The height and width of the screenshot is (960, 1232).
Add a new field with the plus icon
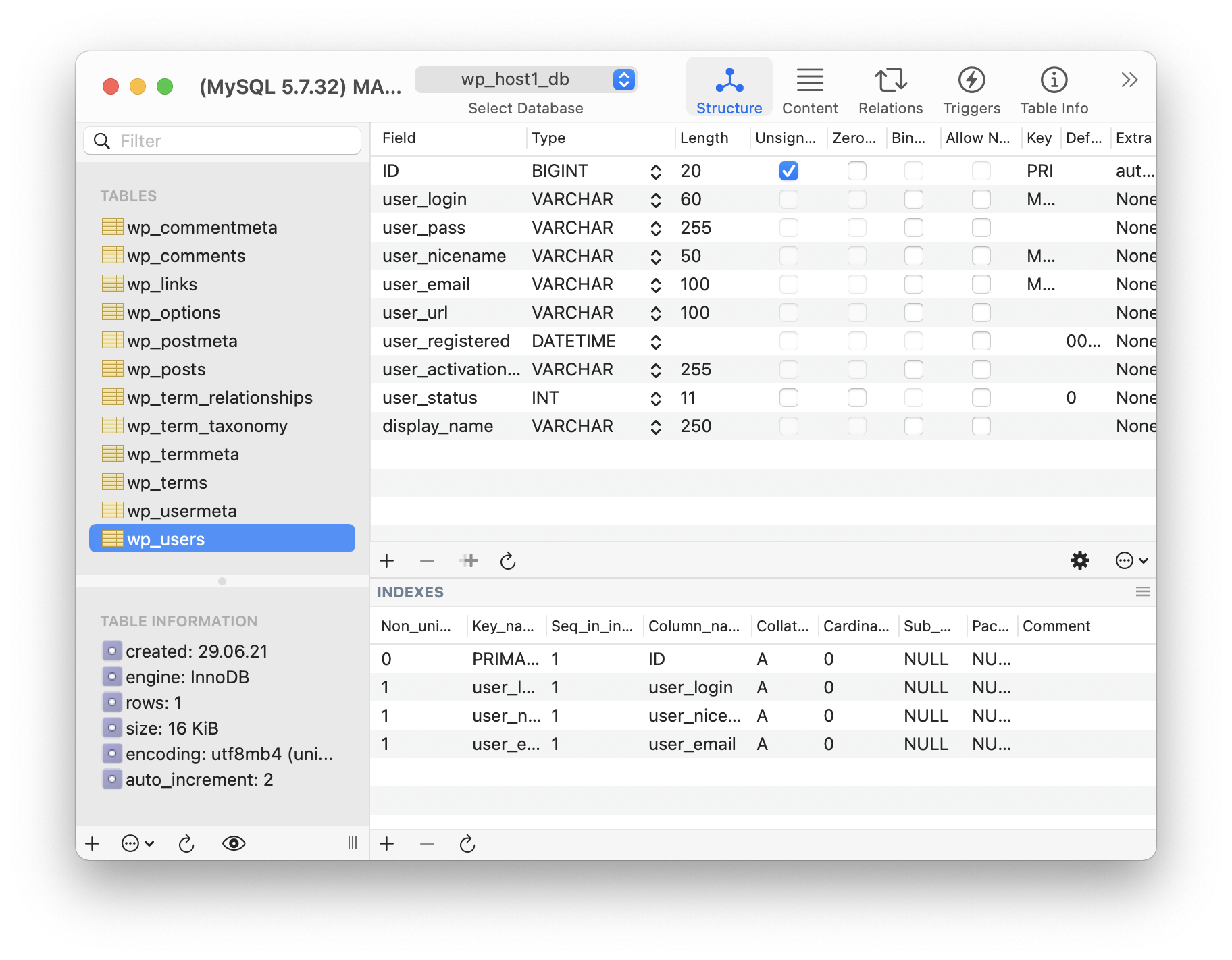[x=386, y=560]
